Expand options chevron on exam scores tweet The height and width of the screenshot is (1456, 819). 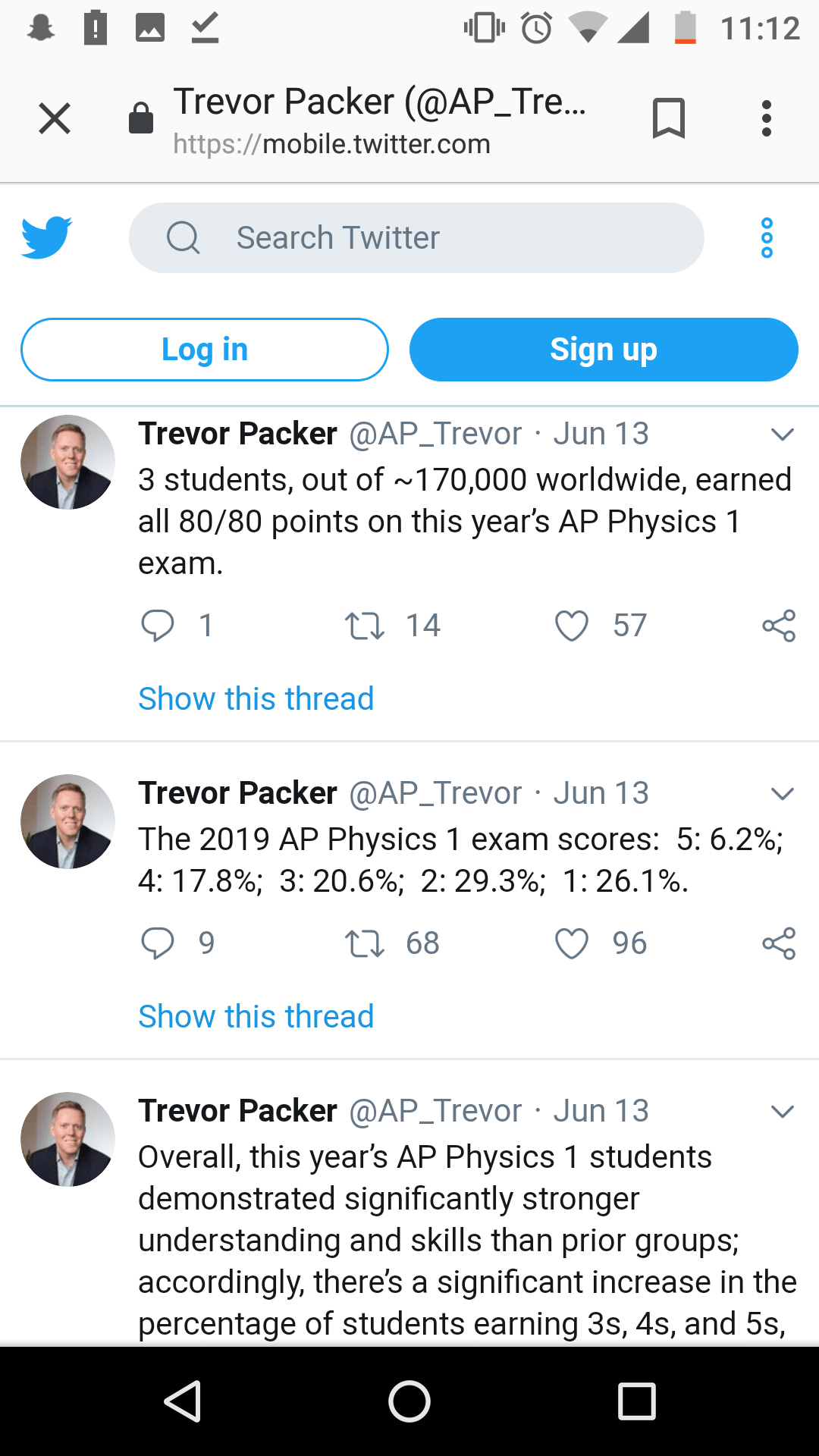[782, 794]
